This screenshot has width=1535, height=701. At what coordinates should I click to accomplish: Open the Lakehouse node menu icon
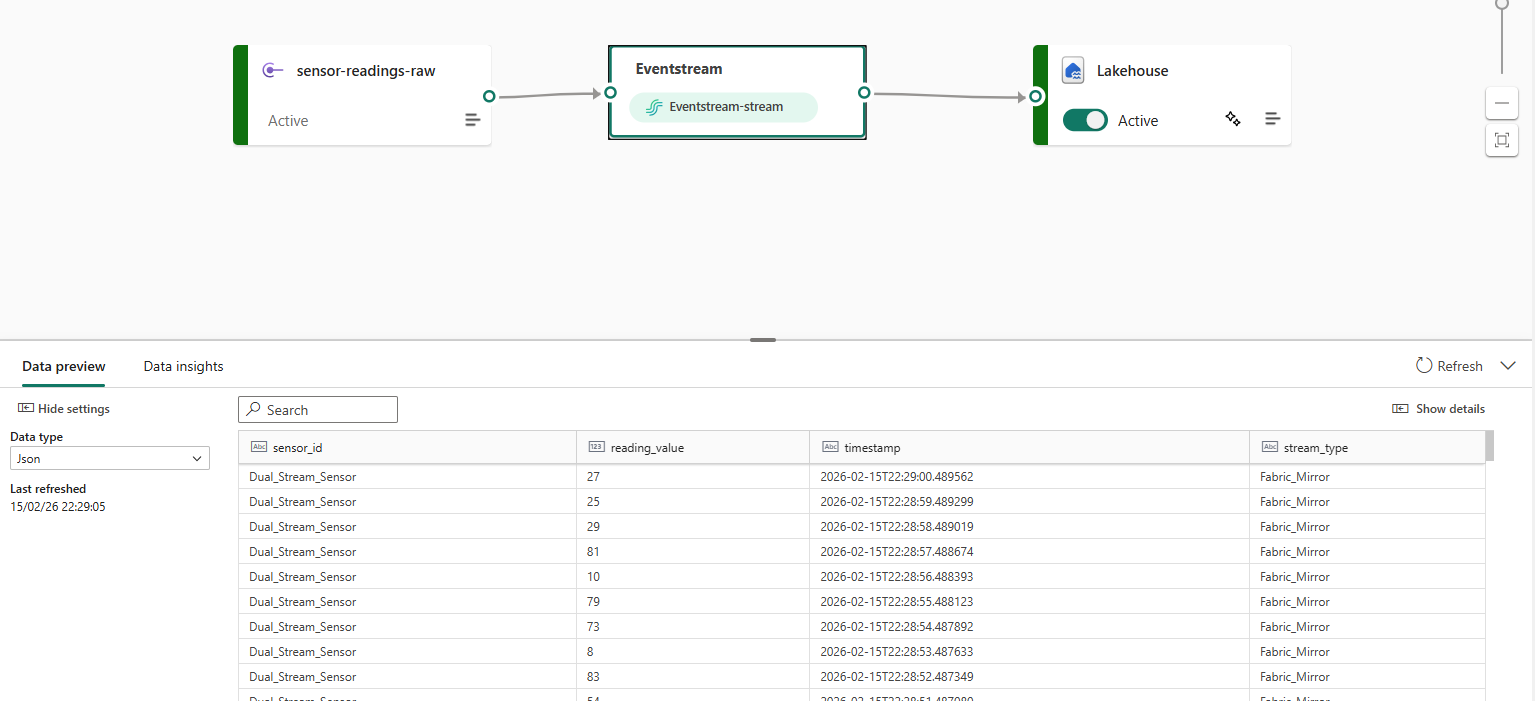pos(1272,119)
